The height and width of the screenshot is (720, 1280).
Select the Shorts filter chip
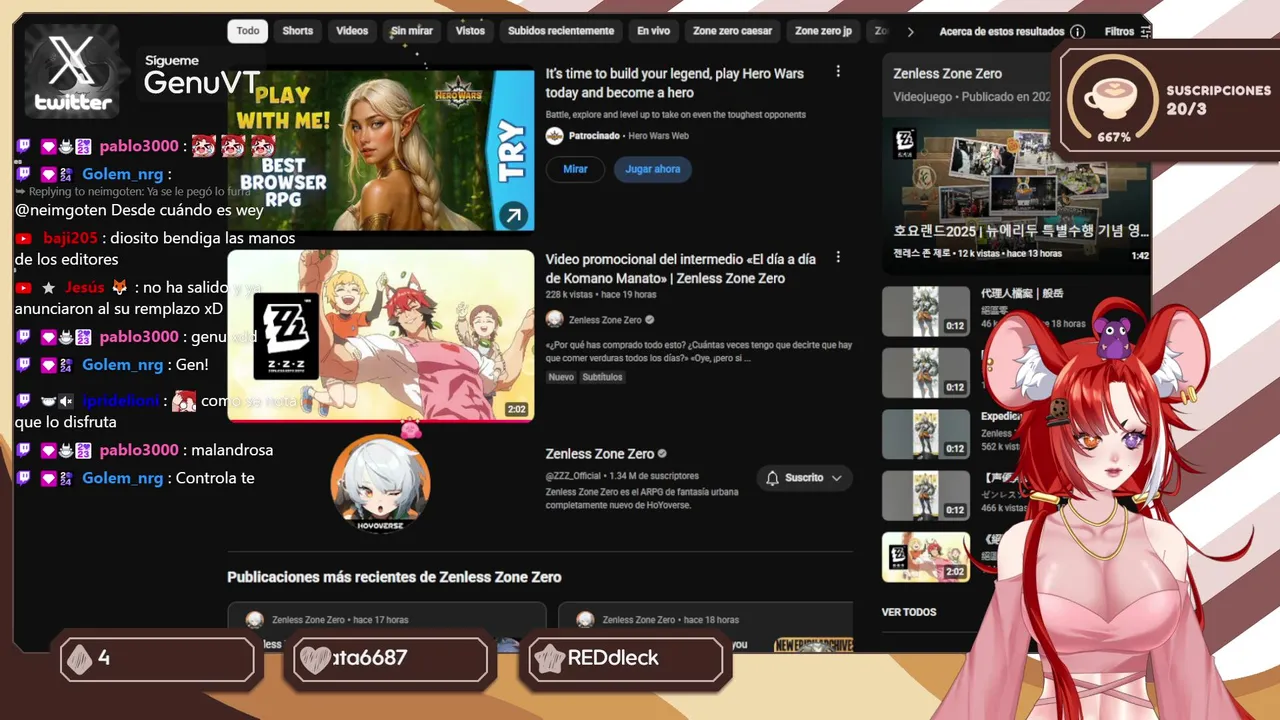(x=298, y=31)
